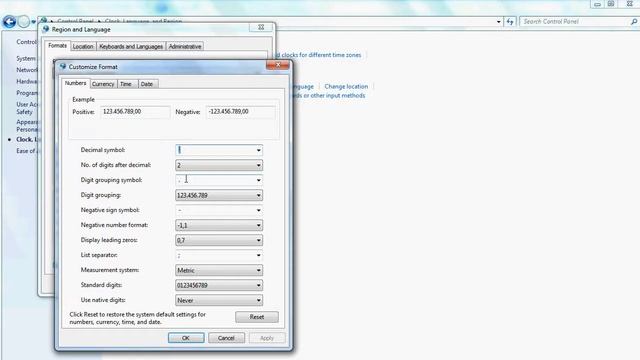Expand the Negative sign symbol dropdown
Viewport: 640px width, 360px height.
click(x=258, y=210)
